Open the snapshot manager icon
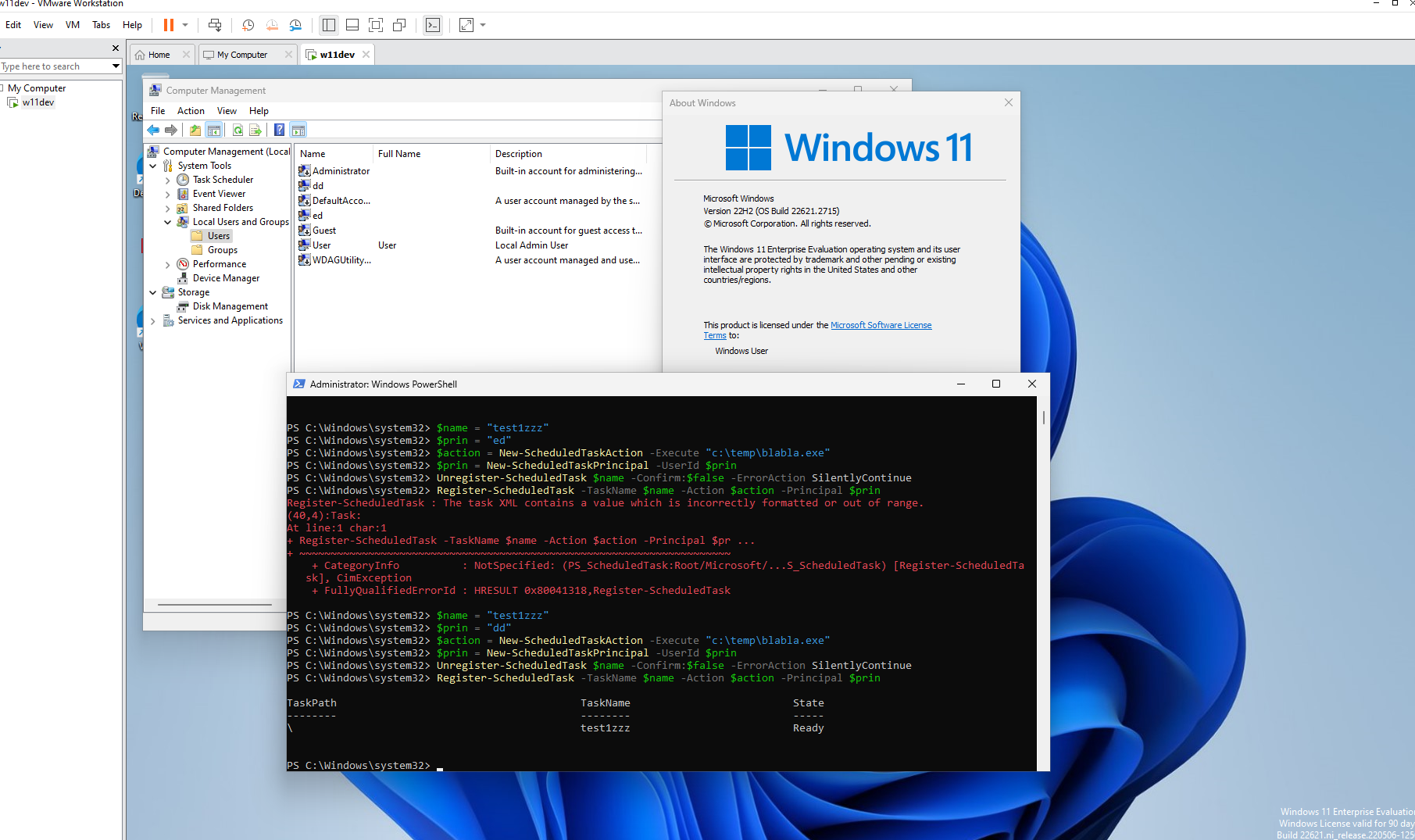The width and height of the screenshot is (1415, 840). point(295,25)
